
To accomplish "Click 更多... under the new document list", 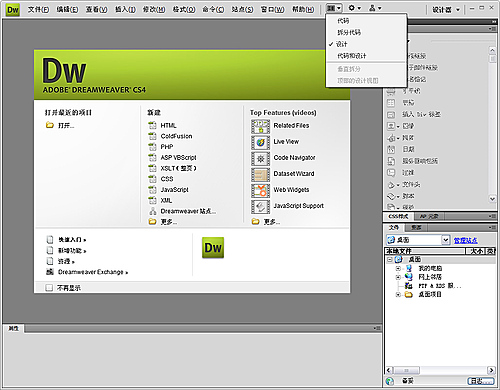I will pos(169,222).
